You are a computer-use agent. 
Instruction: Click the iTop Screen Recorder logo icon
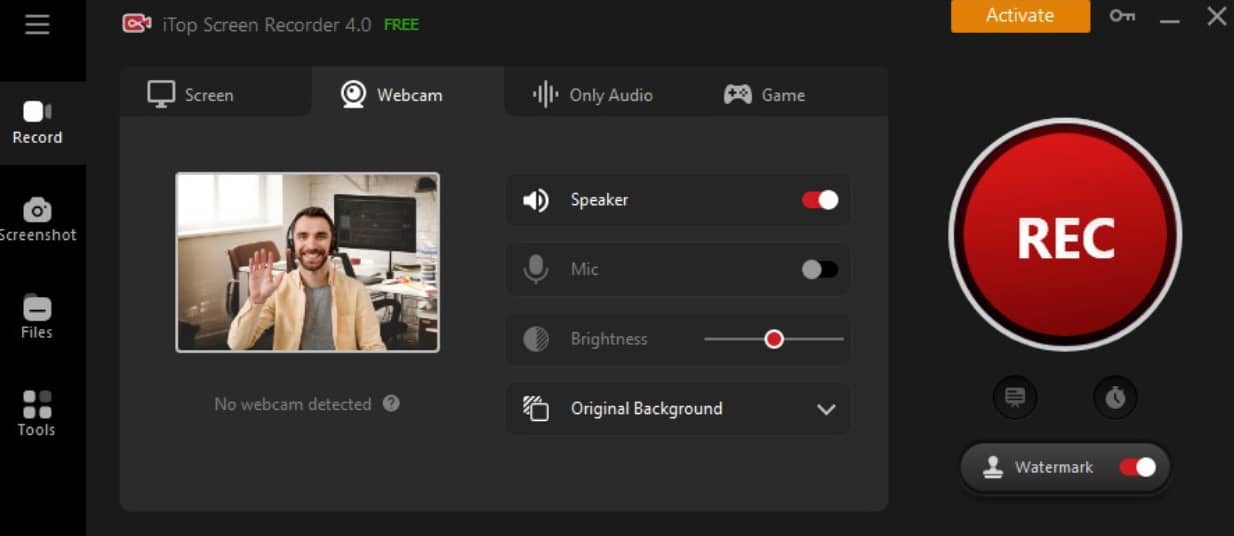(x=137, y=23)
